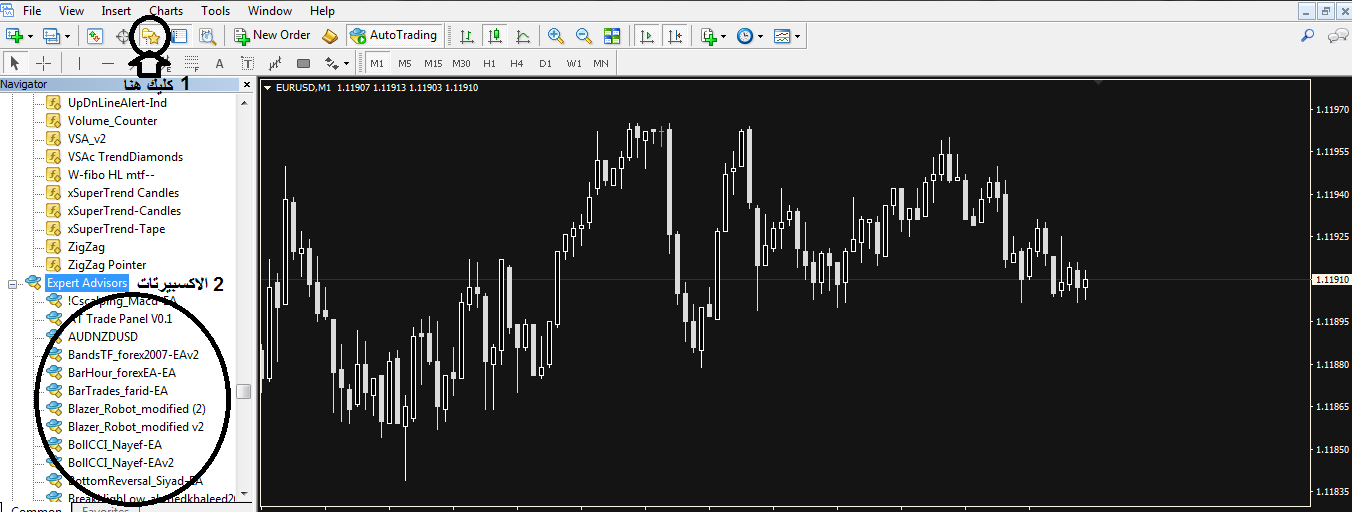The image size is (1352, 512).
Task: Open the search magnifier at top right
Action: click(1307, 36)
